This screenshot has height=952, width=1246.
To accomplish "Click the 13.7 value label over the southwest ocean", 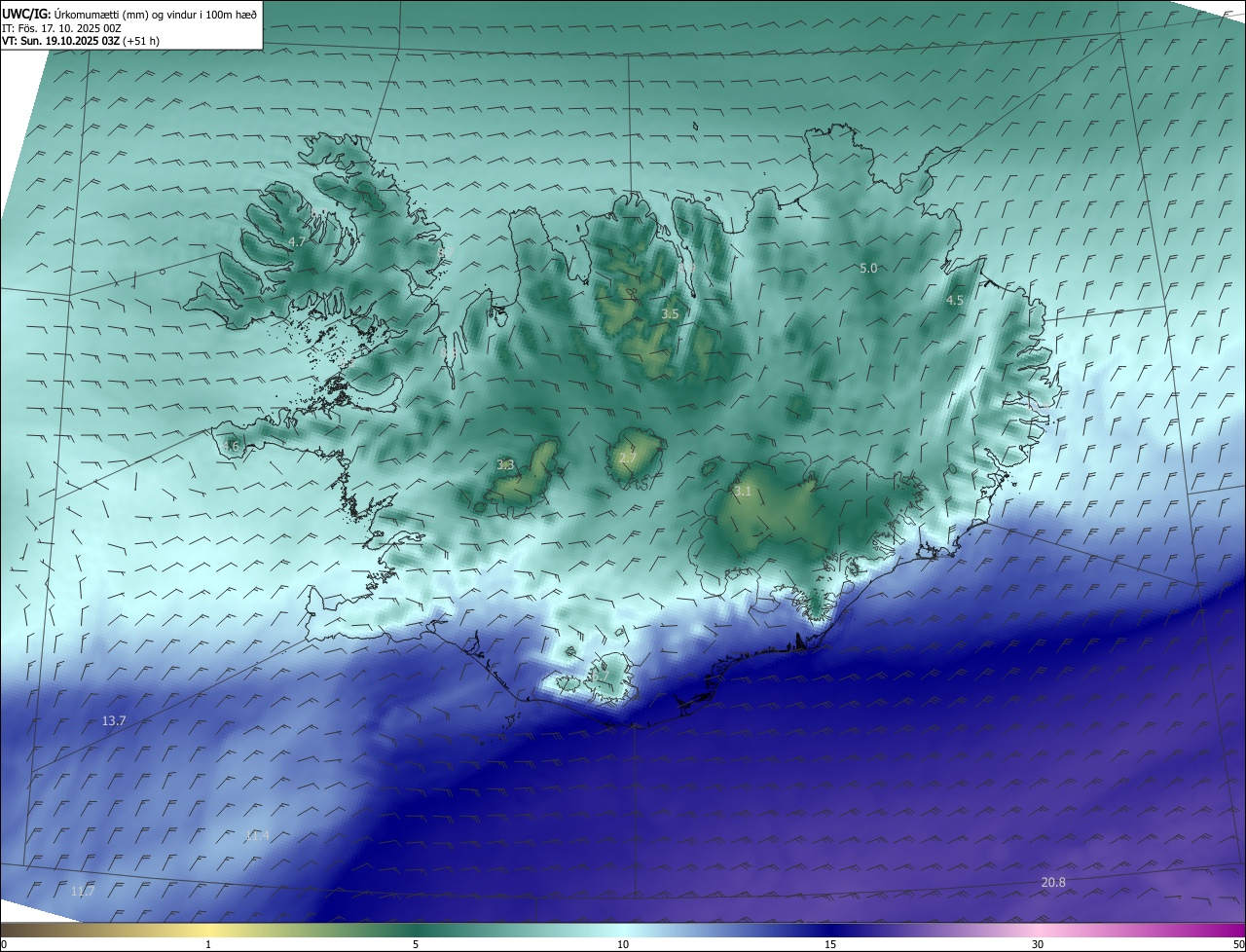I will (114, 721).
